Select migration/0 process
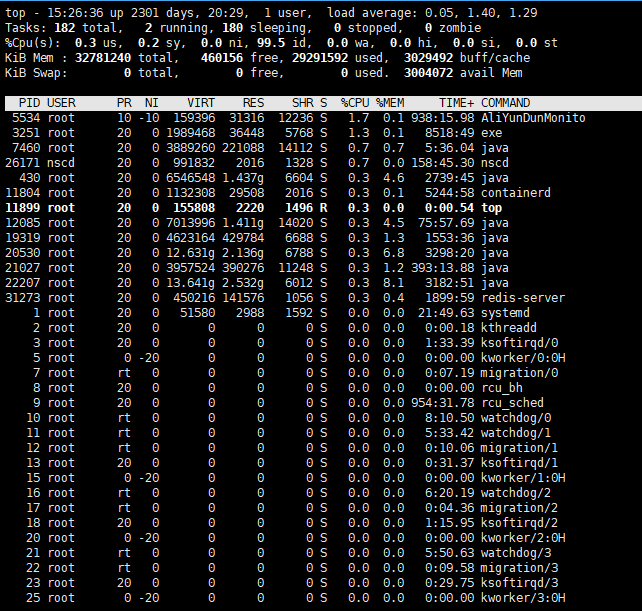This screenshot has width=642, height=611. (519, 373)
